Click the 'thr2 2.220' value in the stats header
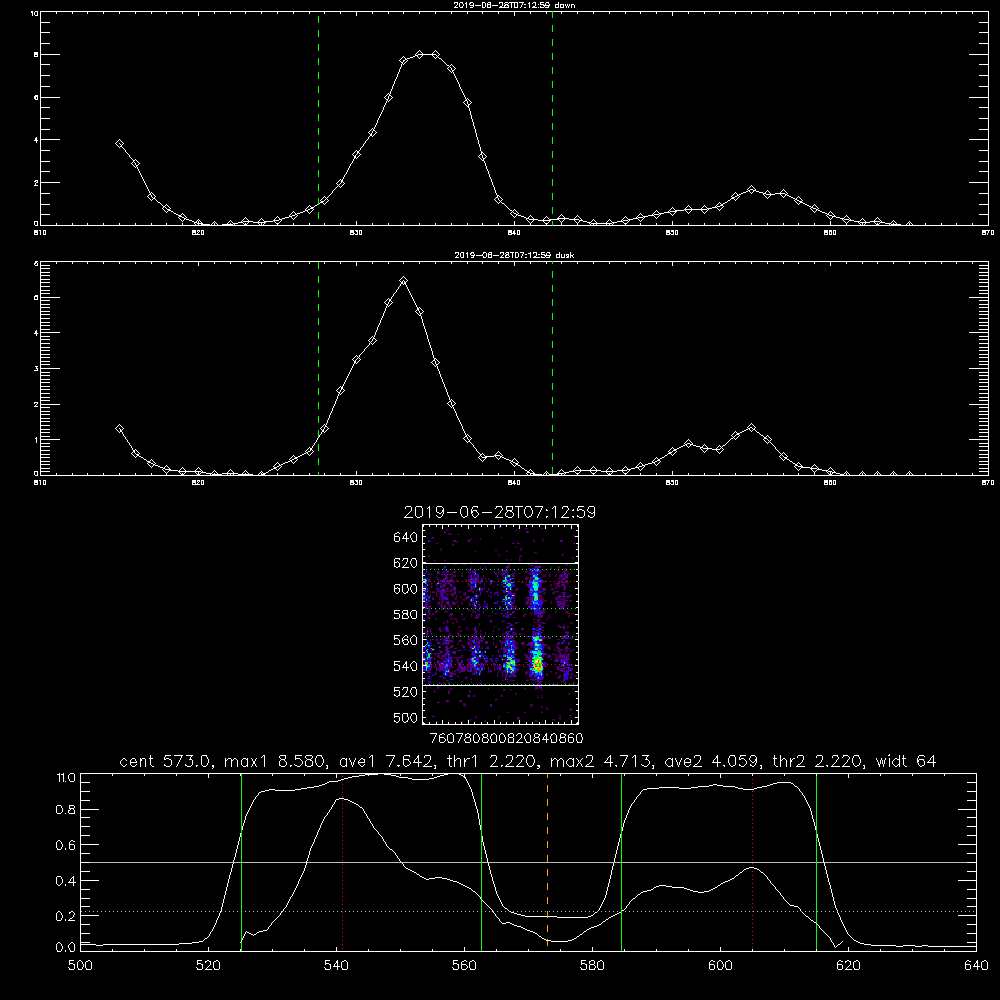 (x=818, y=761)
